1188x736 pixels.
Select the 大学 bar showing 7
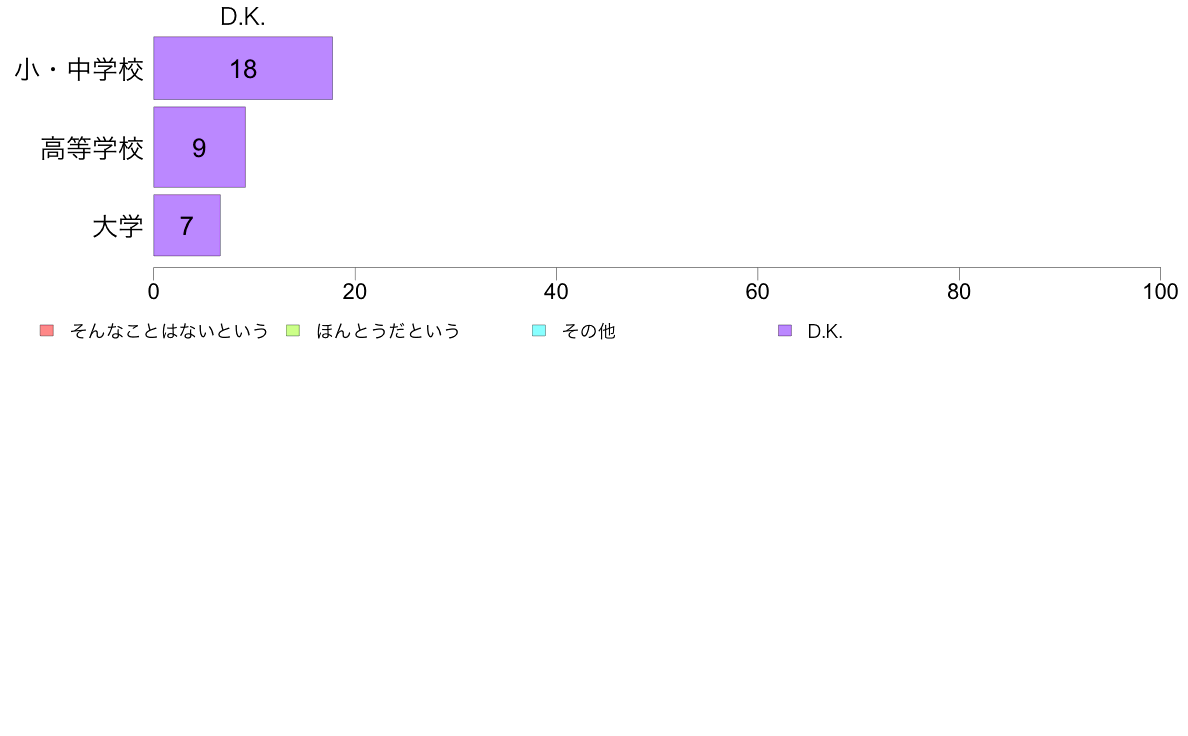(187, 225)
